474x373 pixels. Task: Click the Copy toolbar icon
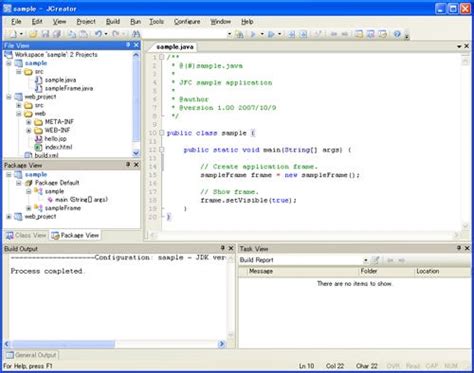72,34
